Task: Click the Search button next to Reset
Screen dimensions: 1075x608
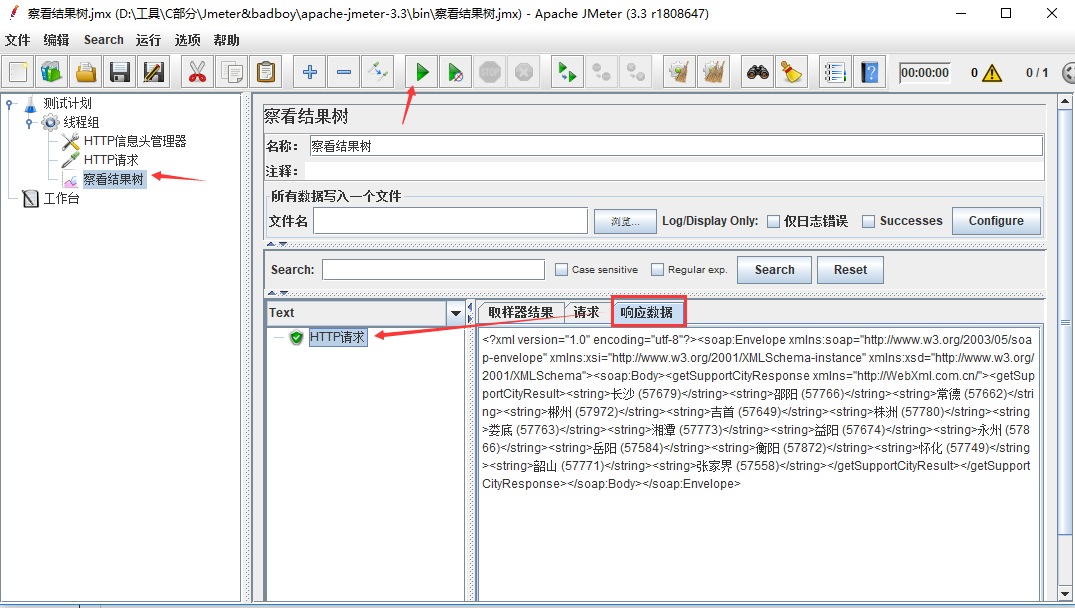Action: click(x=775, y=269)
